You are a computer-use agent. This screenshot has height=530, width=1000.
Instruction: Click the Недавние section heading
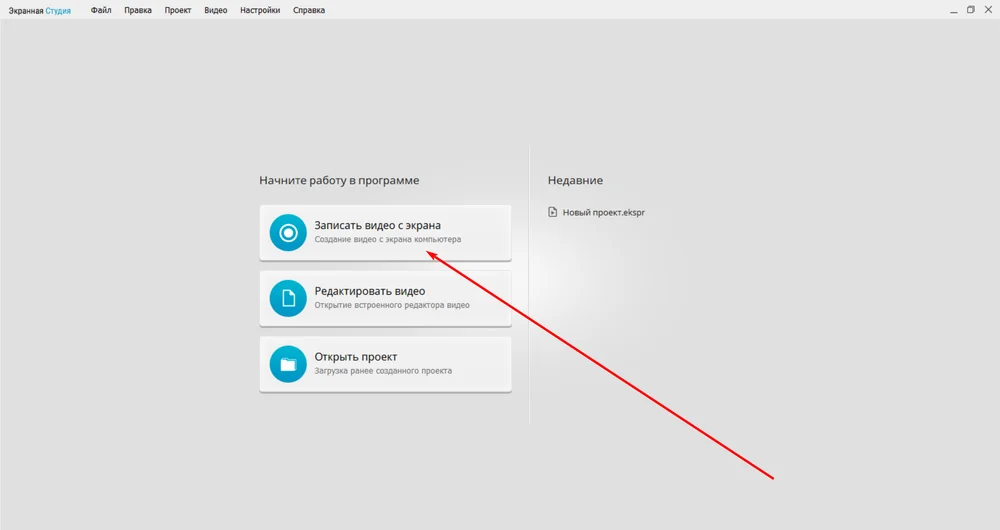click(x=575, y=180)
